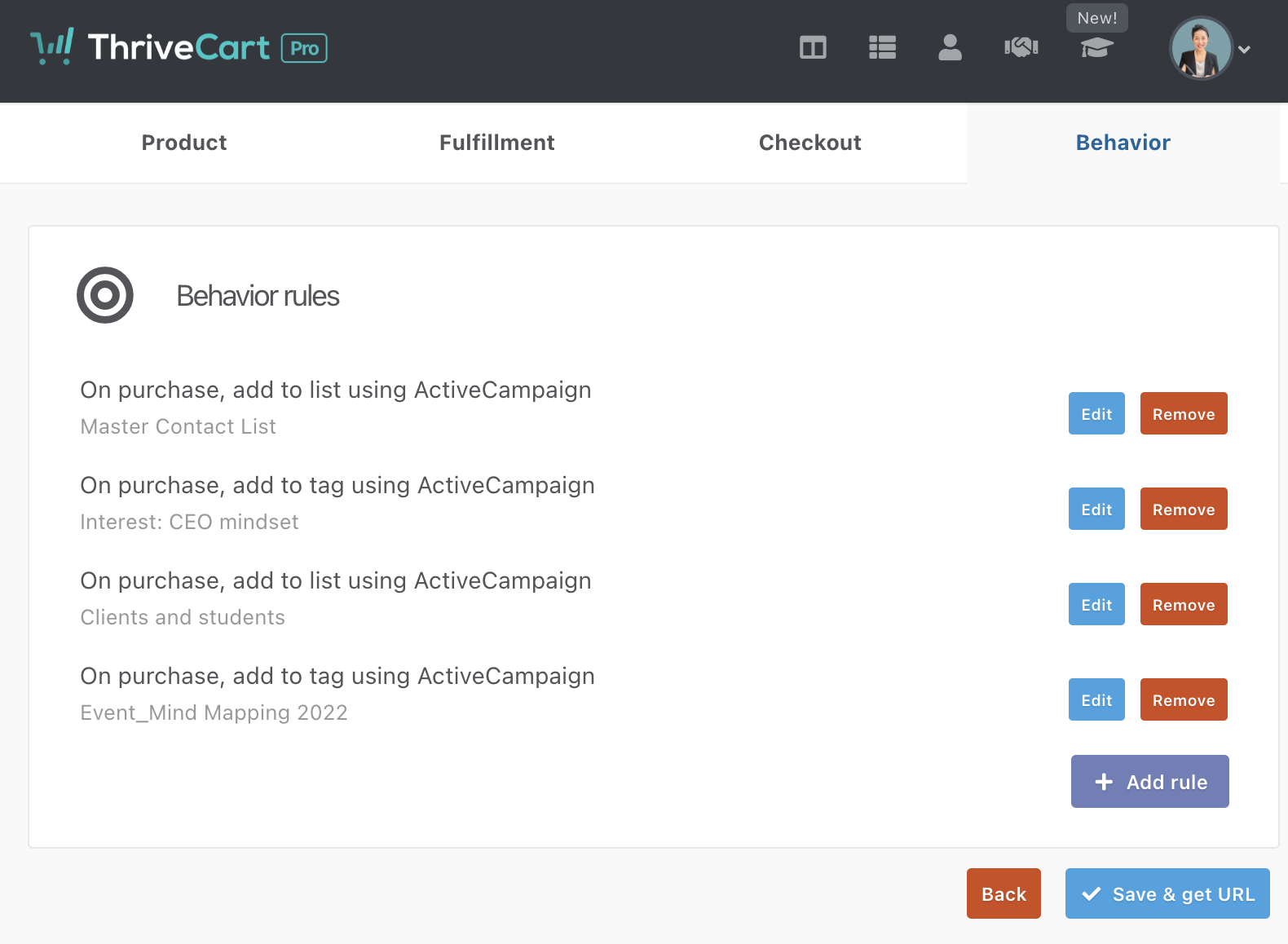
Task: Click the Behavior rules target icon
Action: click(105, 295)
